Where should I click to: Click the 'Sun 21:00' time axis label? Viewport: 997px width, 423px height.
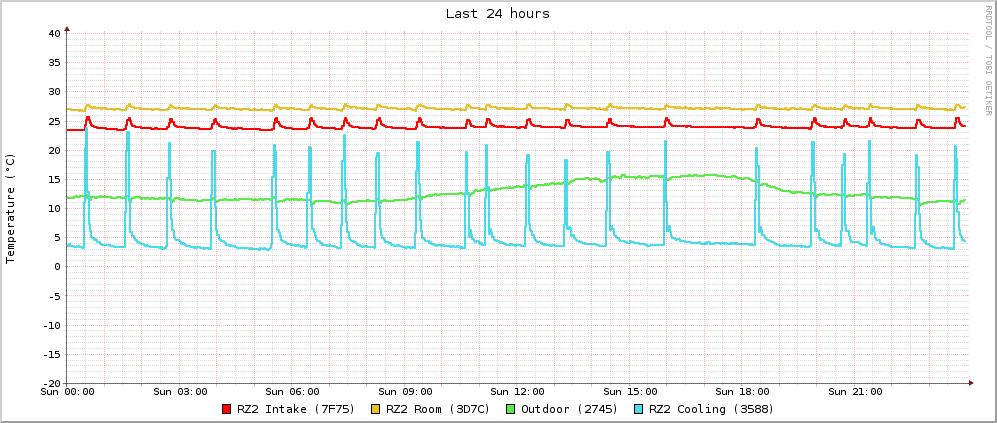click(856, 392)
